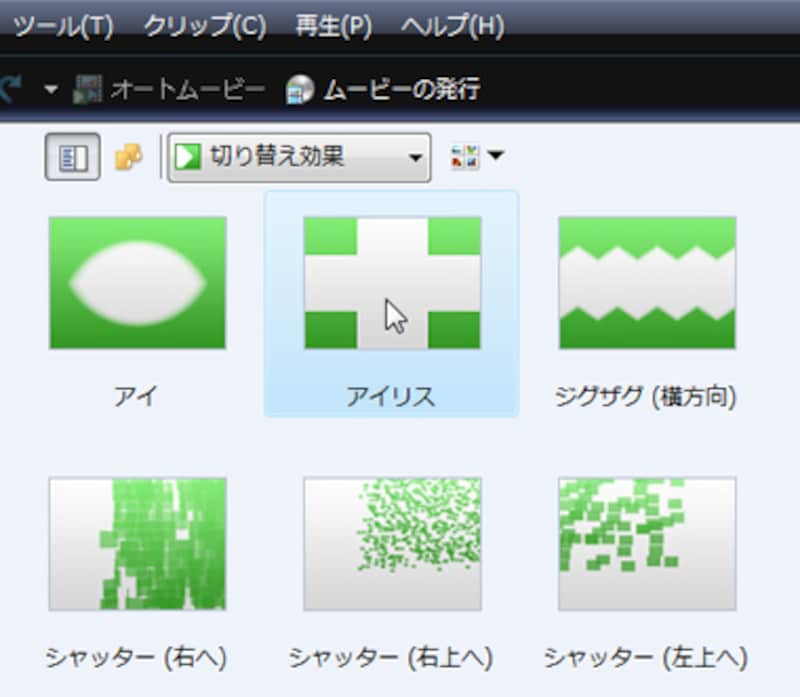The height and width of the screenshot is (697, 800).
Task: Expand the redo history dropdown arrow
Action: pyautogui.click(x=51, y=90)
